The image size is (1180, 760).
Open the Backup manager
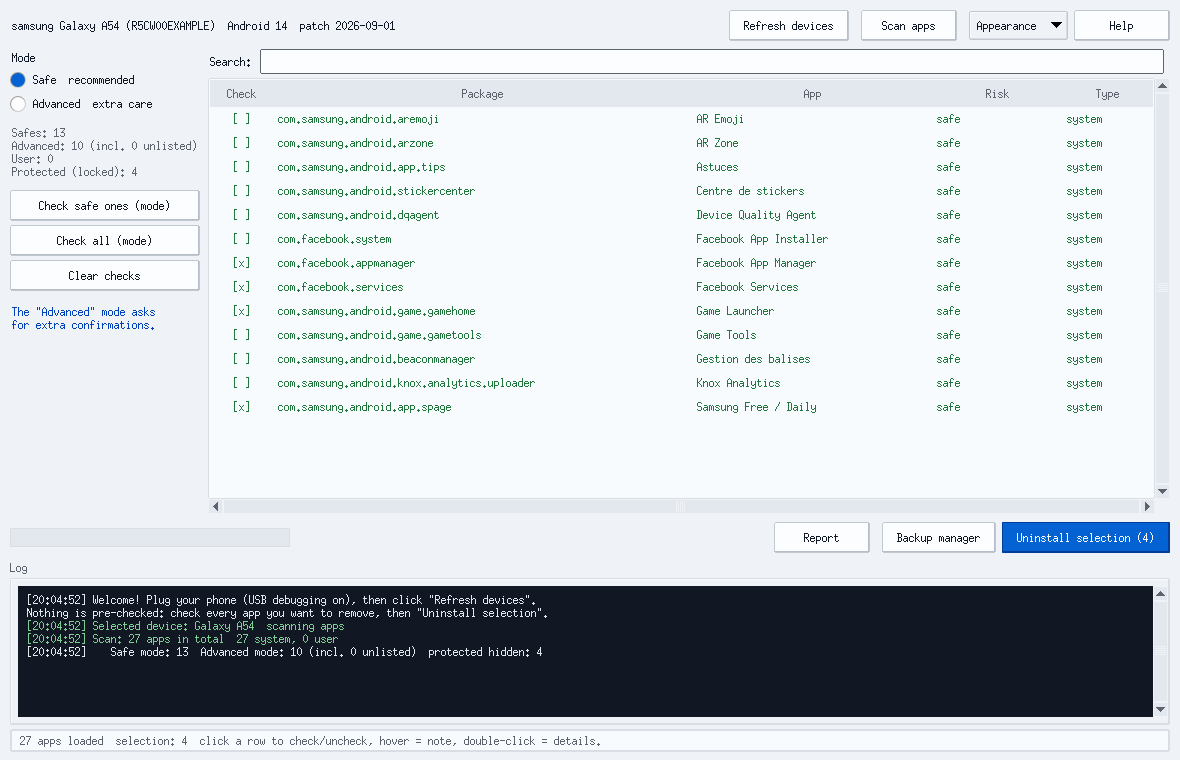tap(938, 537)
